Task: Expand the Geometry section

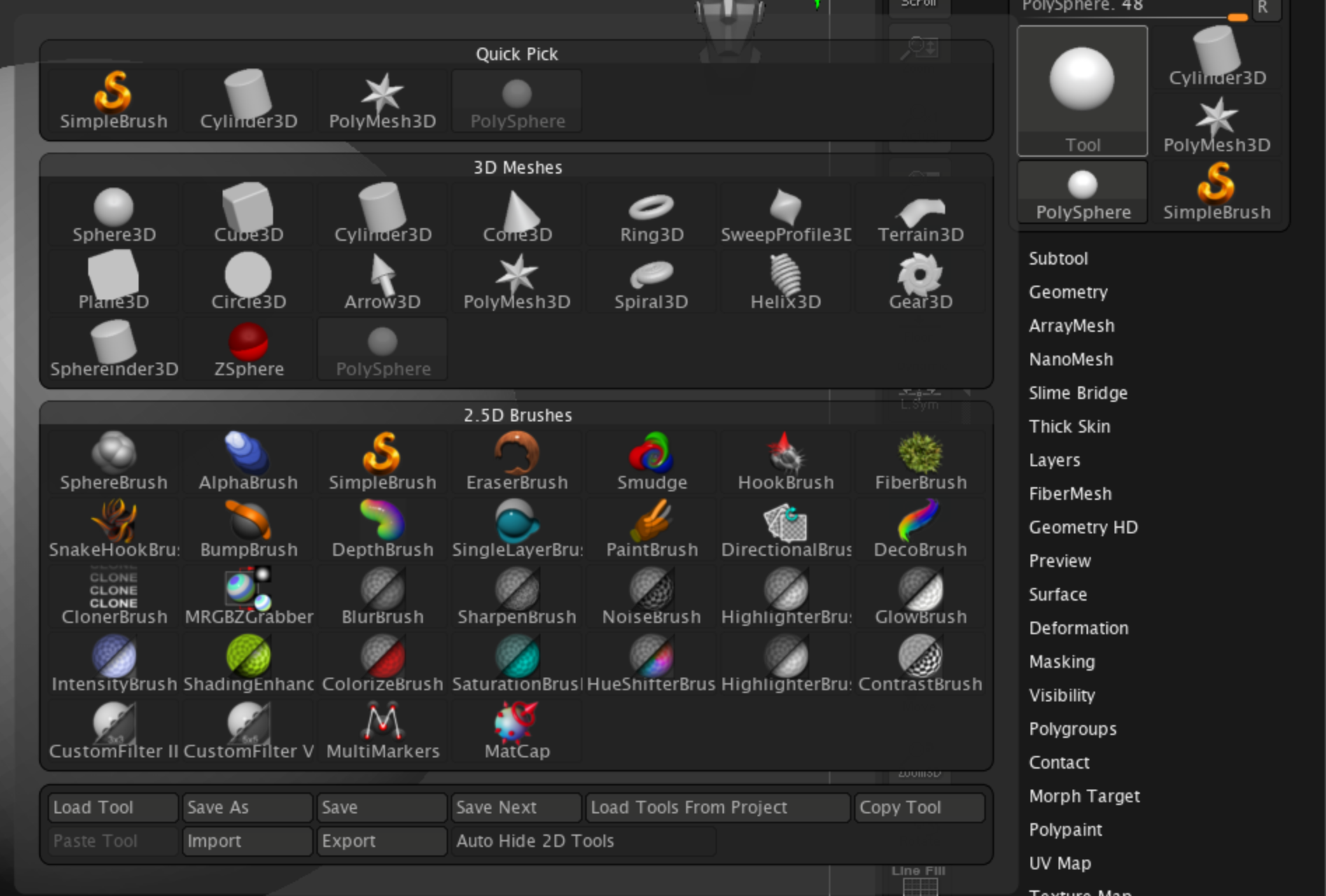Action: pyautogui.click(x=1068, y=292)
